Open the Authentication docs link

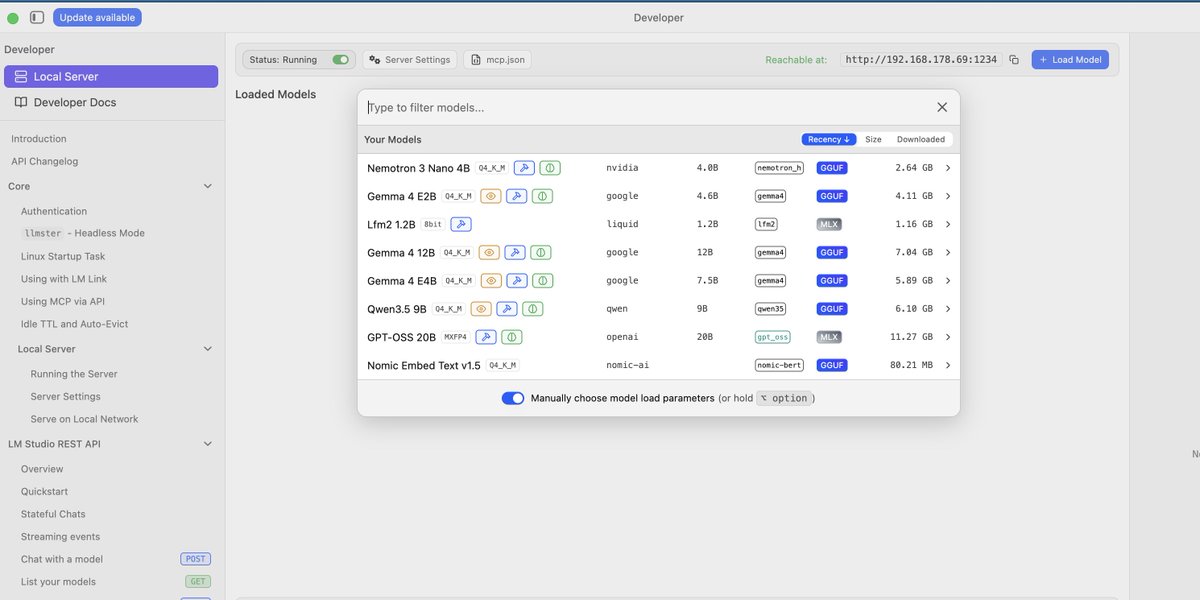tap(54, 211)
